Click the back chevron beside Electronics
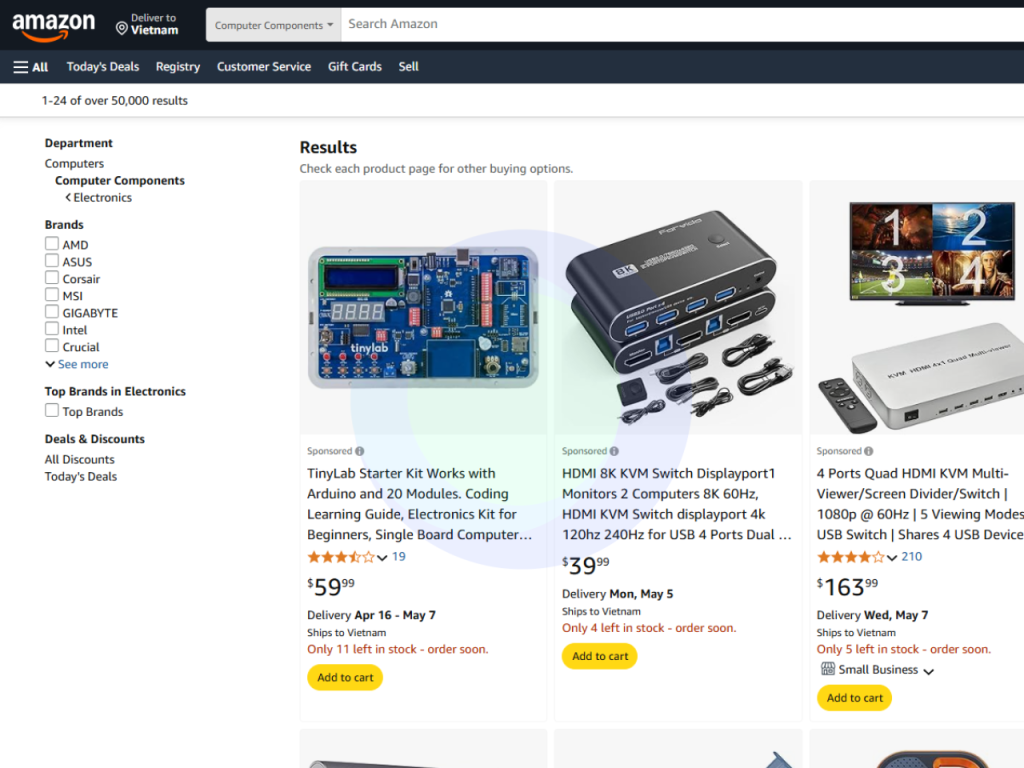 68,197
